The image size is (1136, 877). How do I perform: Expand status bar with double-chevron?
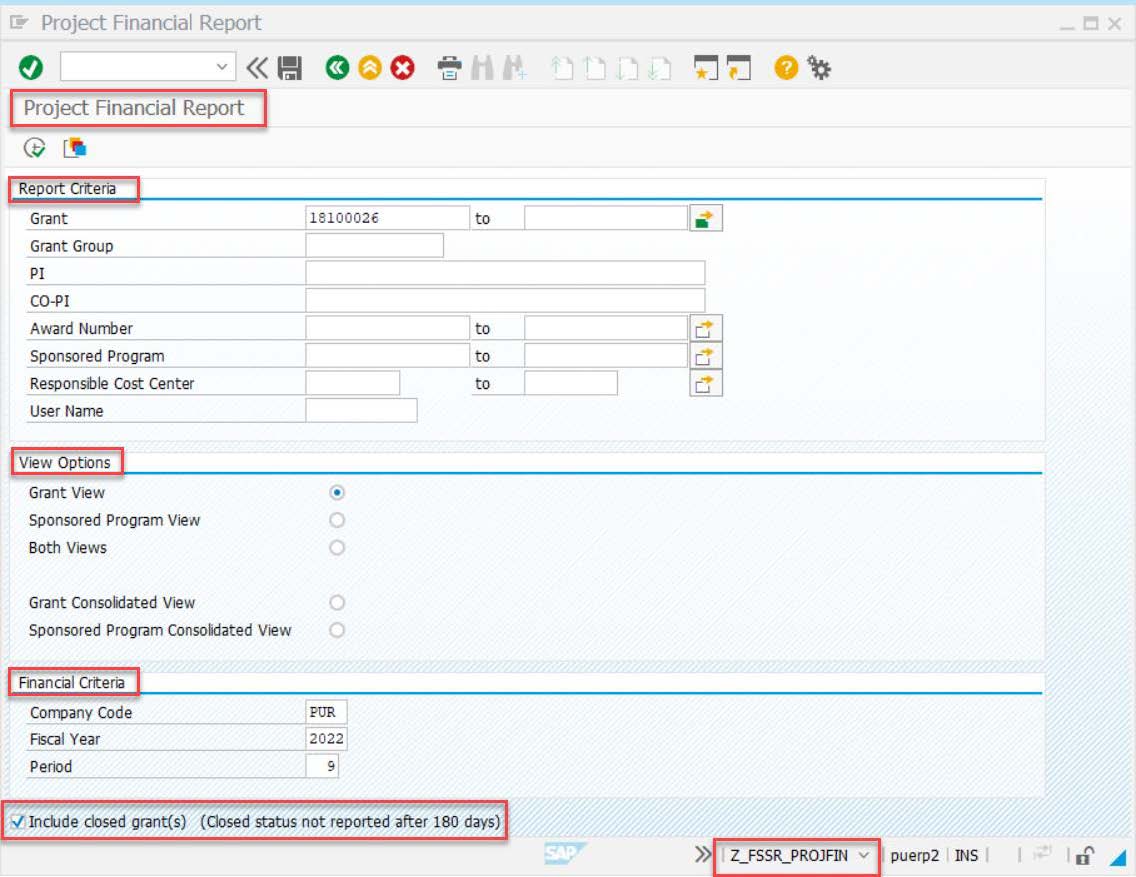(x=702, y=855)
